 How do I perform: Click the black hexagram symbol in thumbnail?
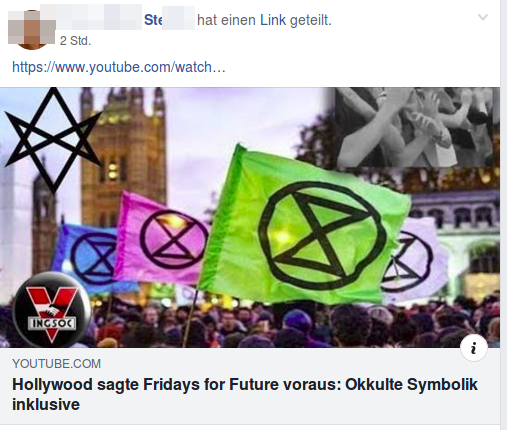coord(53,140)
